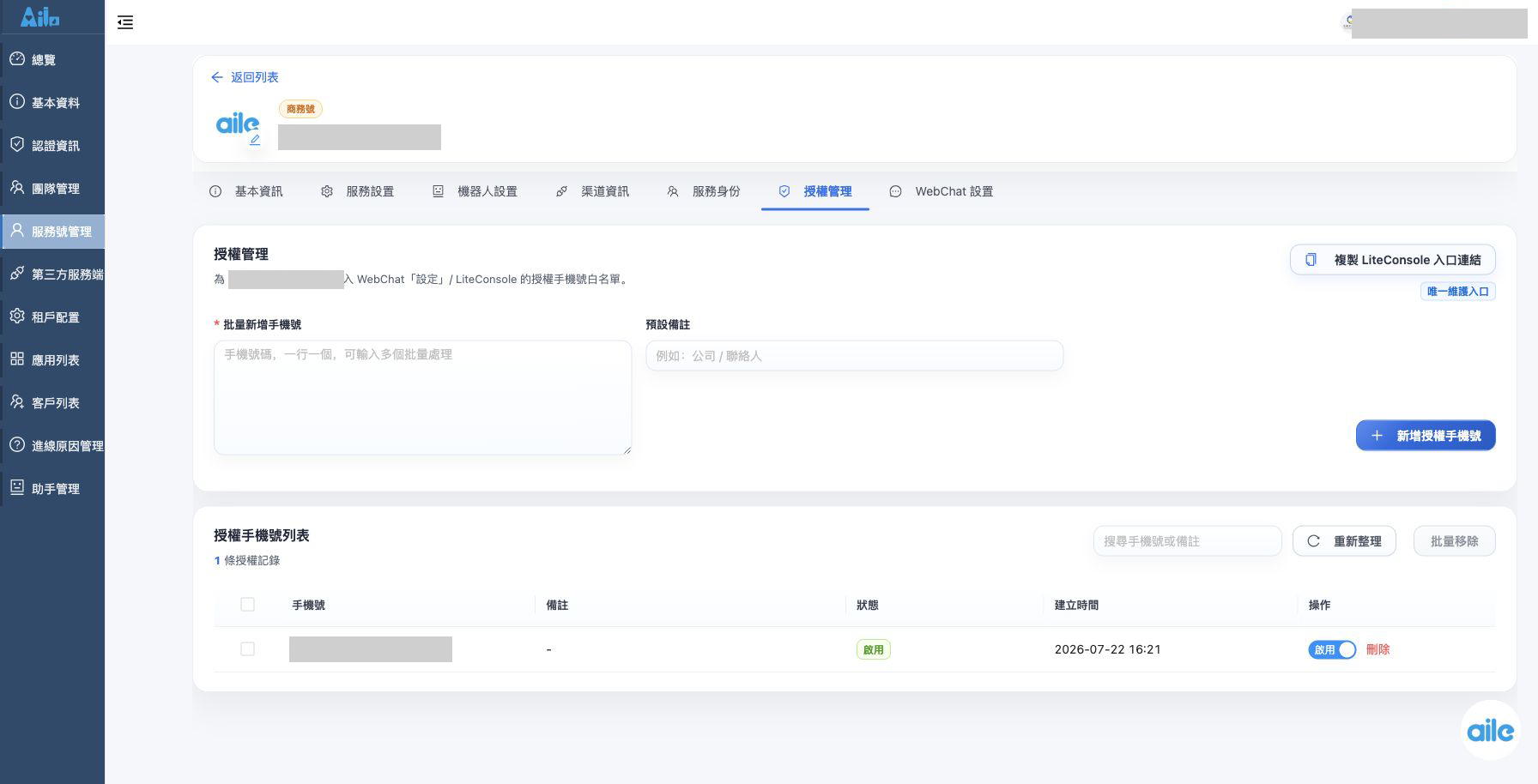
Task: Click 刪除 for the authorized phone row
Action: coord(1378,649)
